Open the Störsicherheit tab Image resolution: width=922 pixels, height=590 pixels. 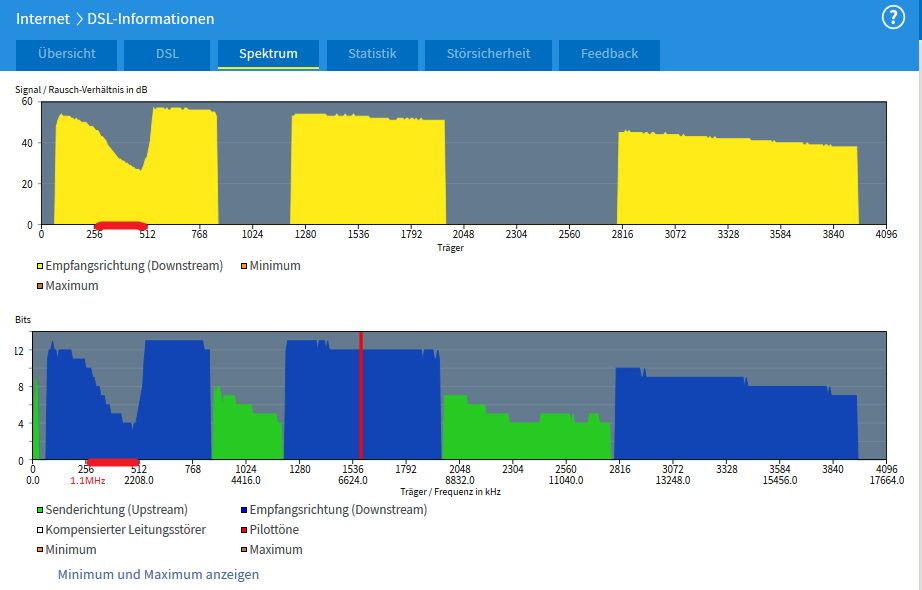[x=488, y=54]
